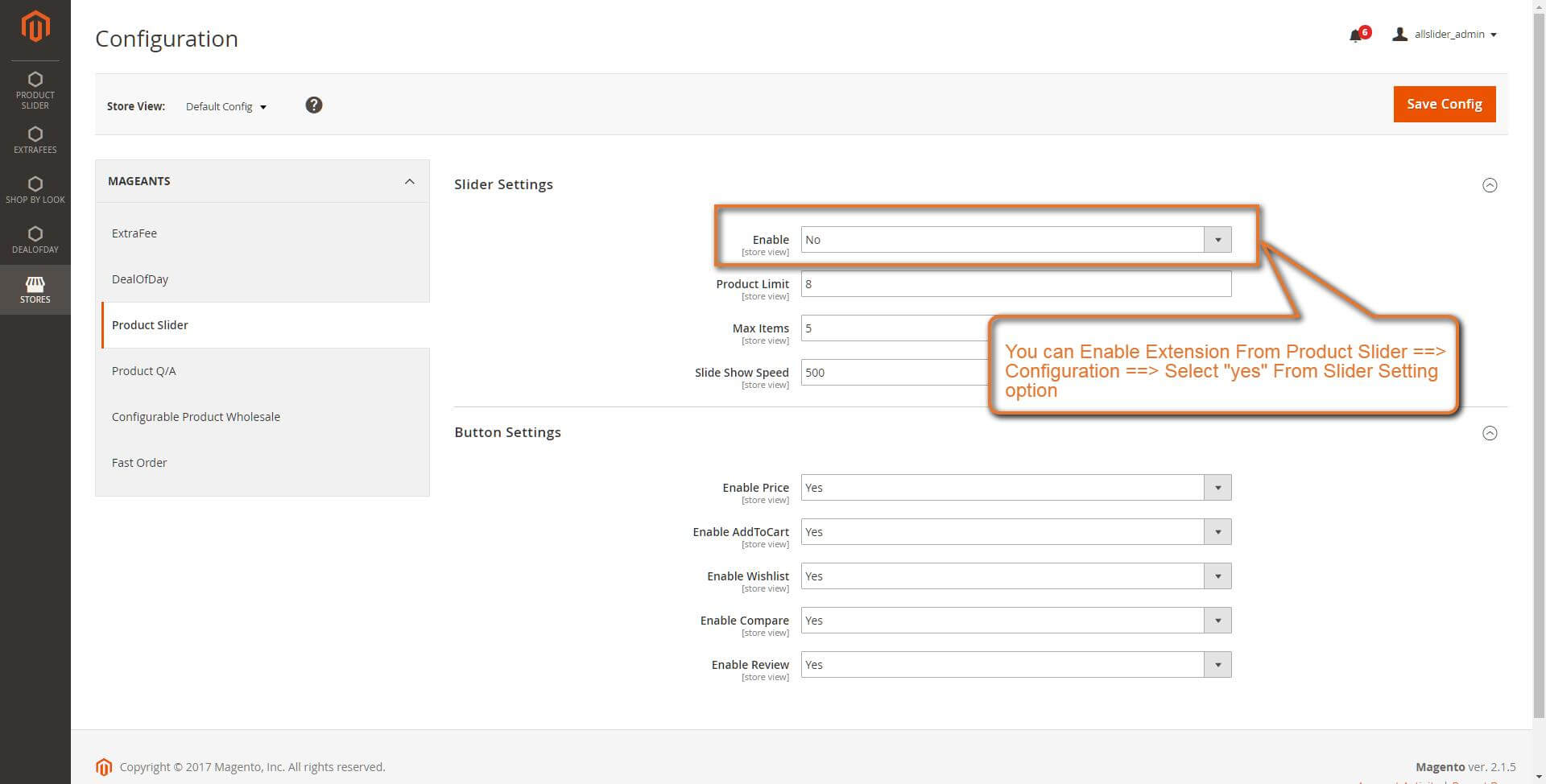Screen dimensions: 1546x784
Task: Collapse the Button Settings section
Action: [1490, 432]
